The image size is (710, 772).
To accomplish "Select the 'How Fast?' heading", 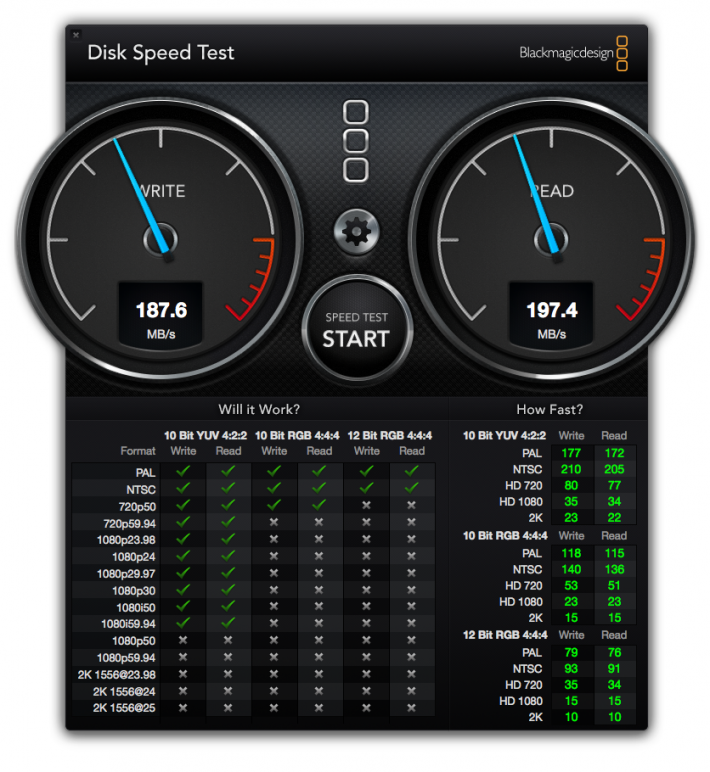I will (x=549, y=409).
